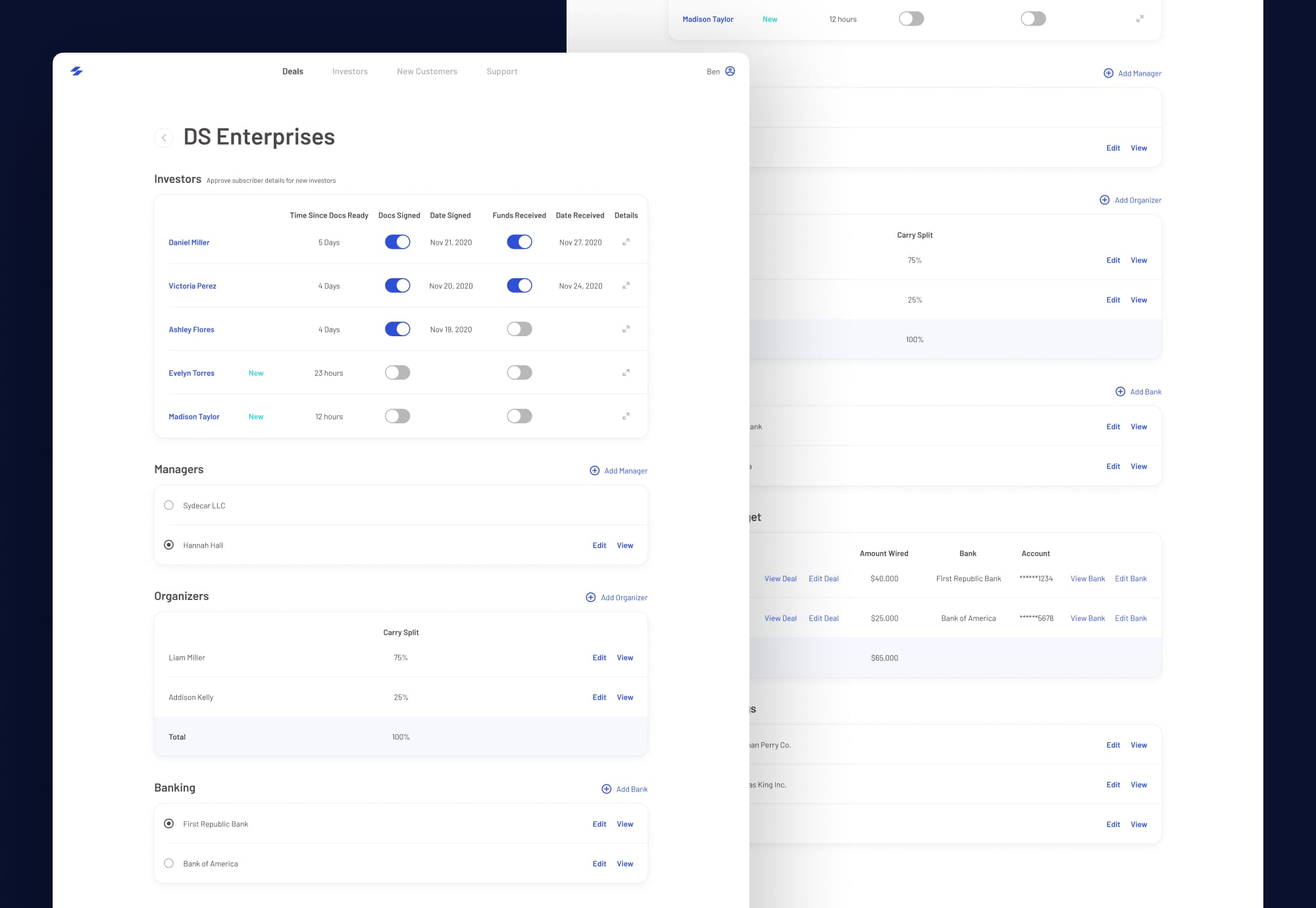Select the Sydecar LLC manager radio button
Image resolution: width=1316 pixels, height=908 pixels.
point(169,505)
